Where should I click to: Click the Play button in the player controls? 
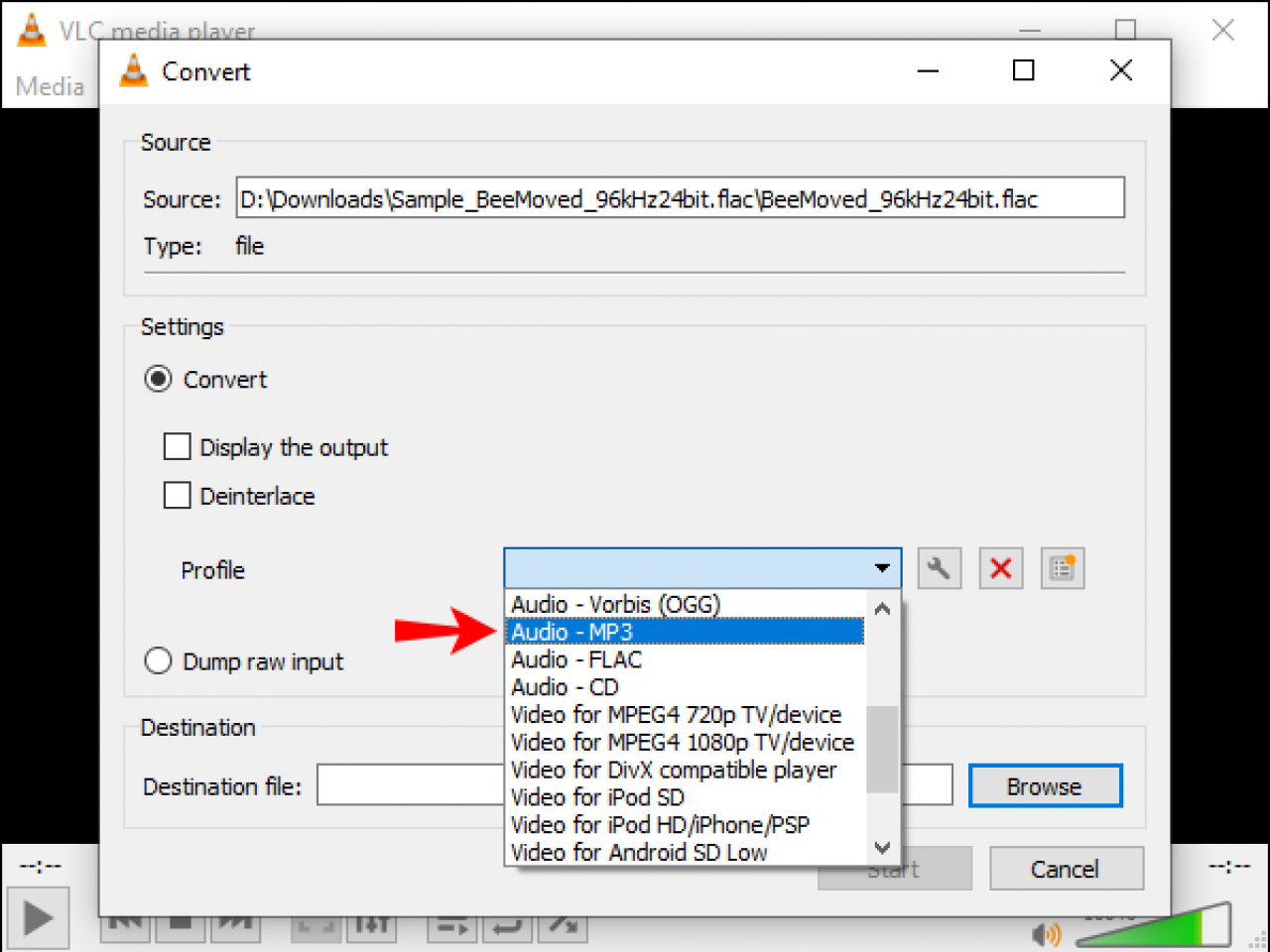coord(39,917)
